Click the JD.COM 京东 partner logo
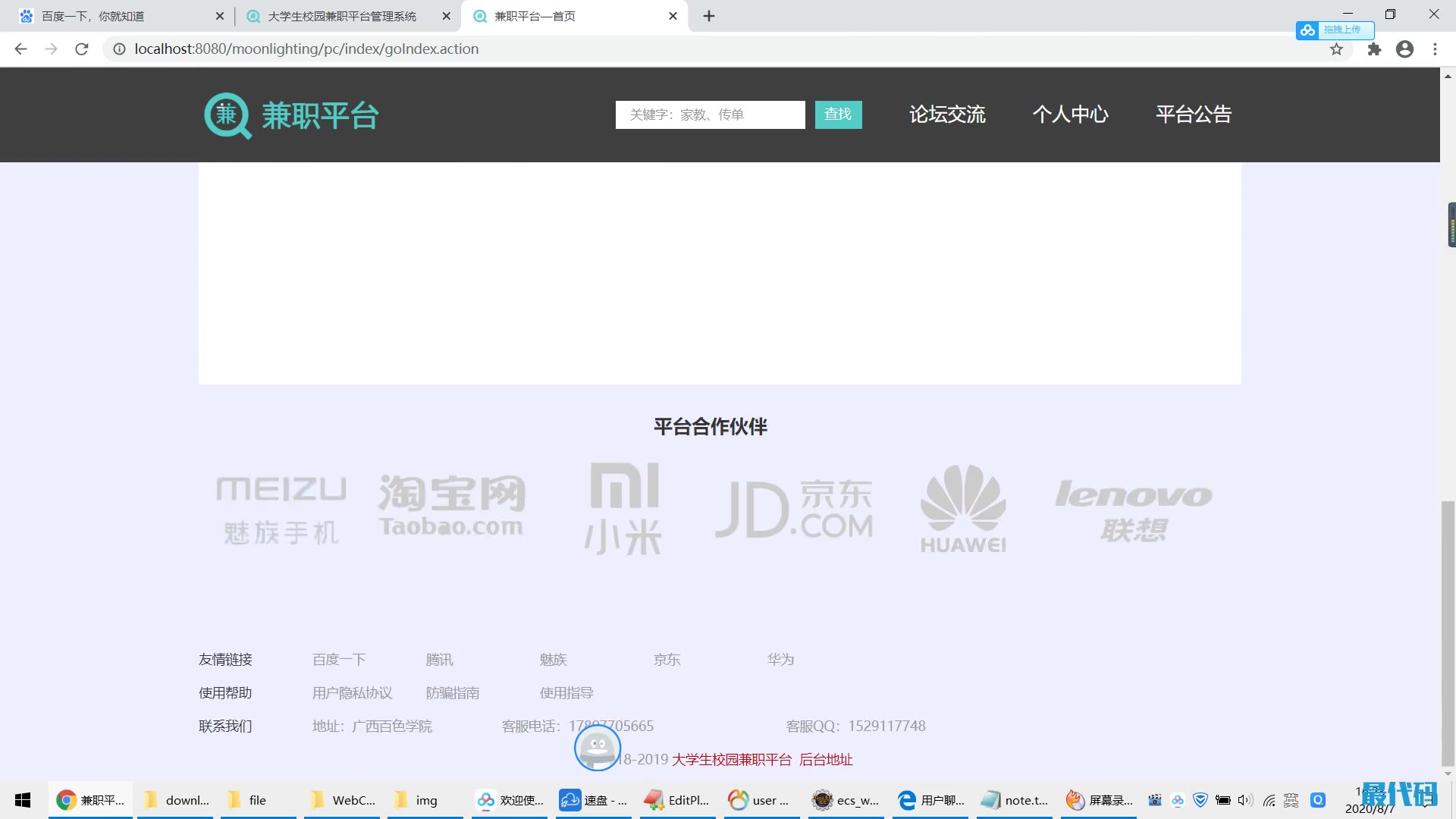 tap(794, 509)
